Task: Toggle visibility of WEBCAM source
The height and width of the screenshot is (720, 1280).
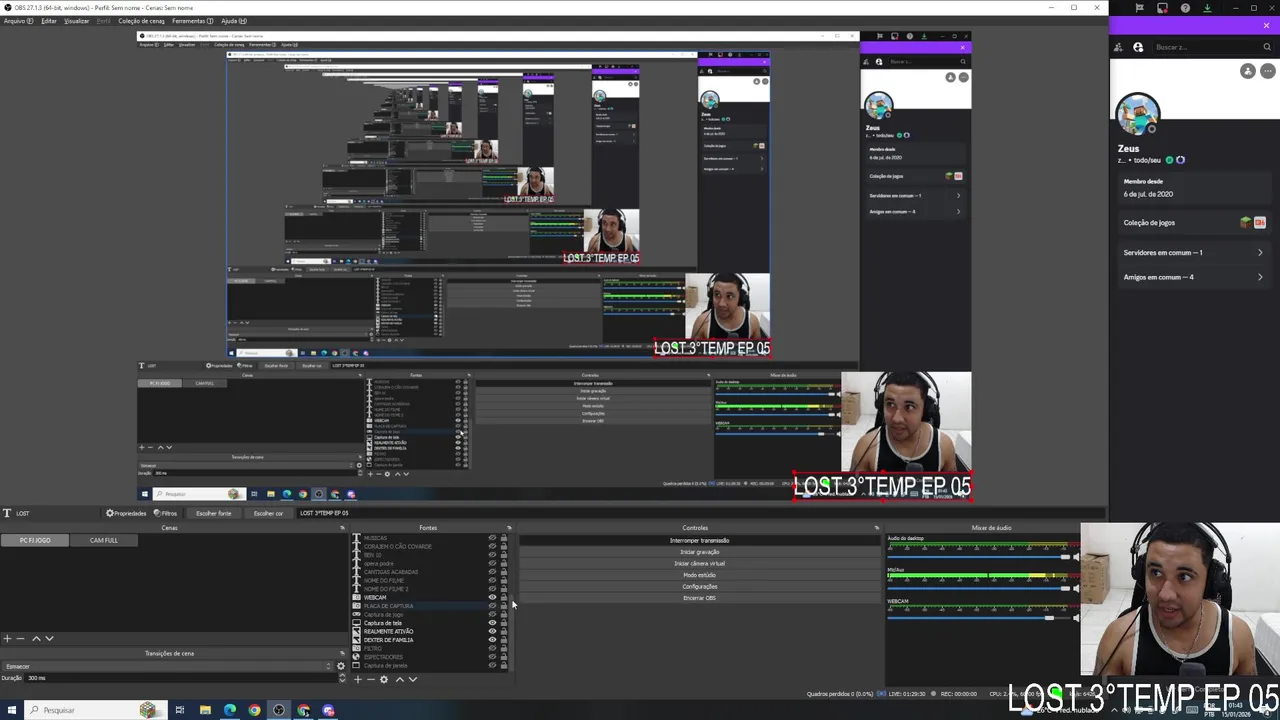Action: click(492, 598)
